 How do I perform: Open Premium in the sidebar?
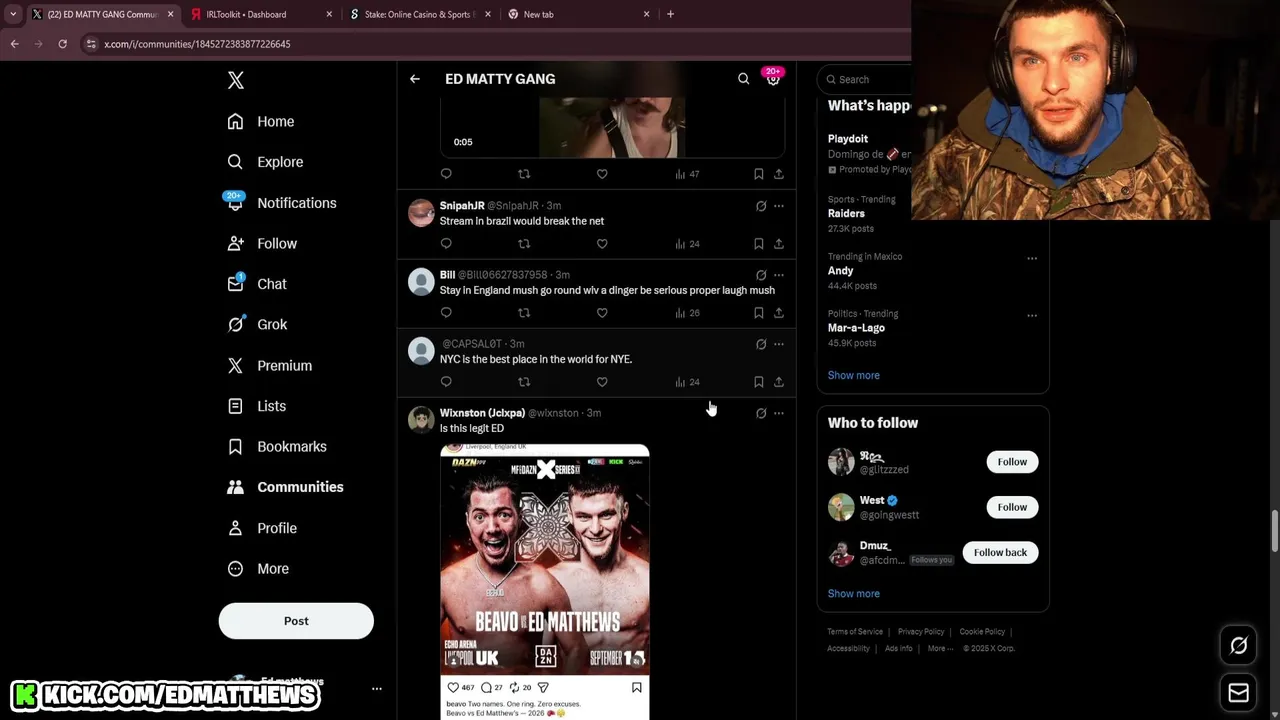pos(270,366)
